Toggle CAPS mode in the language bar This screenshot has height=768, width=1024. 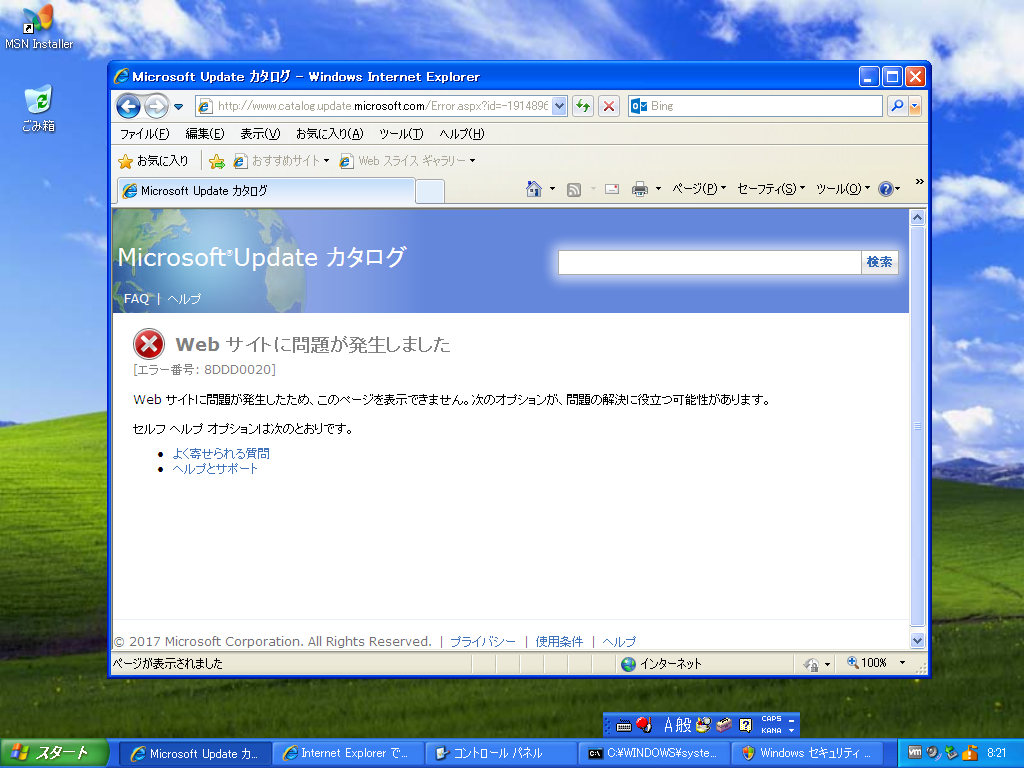coord(770,717)
